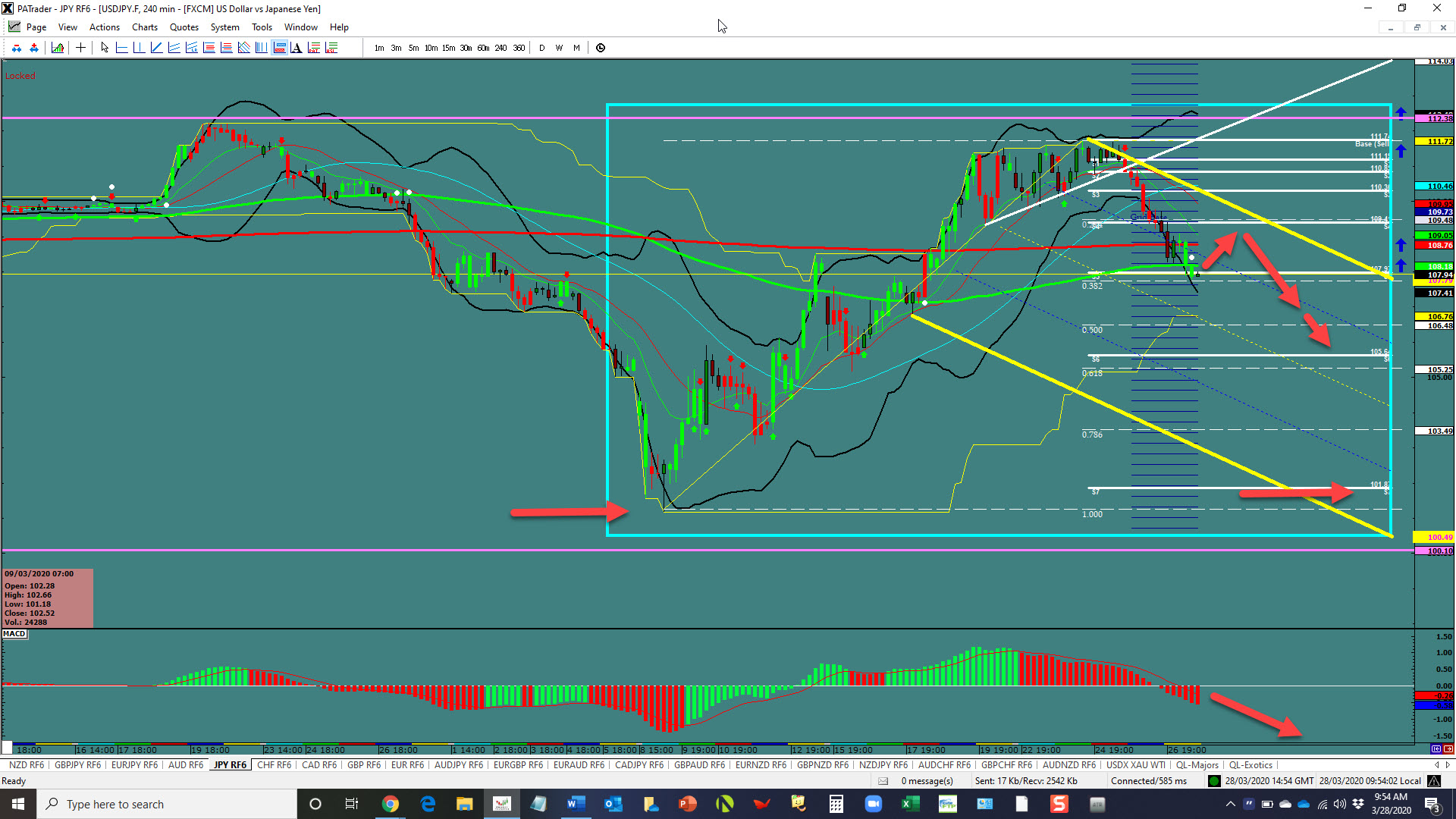This screenshot has height=819, width=1456.
Task: Open the Page menu
Action: click(x=36, y=27)
